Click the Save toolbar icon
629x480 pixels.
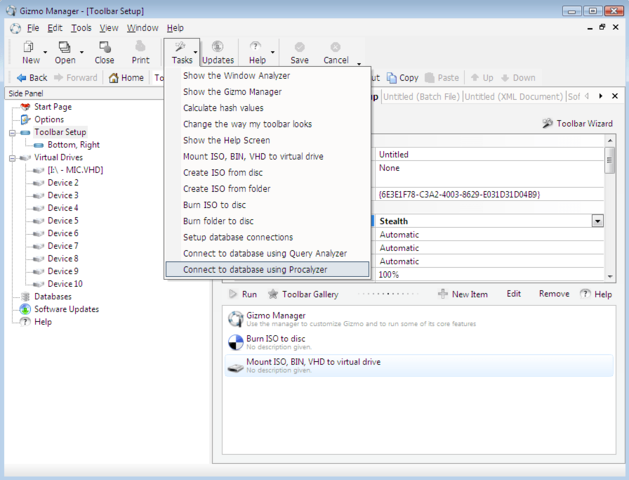tap(300, 47)
